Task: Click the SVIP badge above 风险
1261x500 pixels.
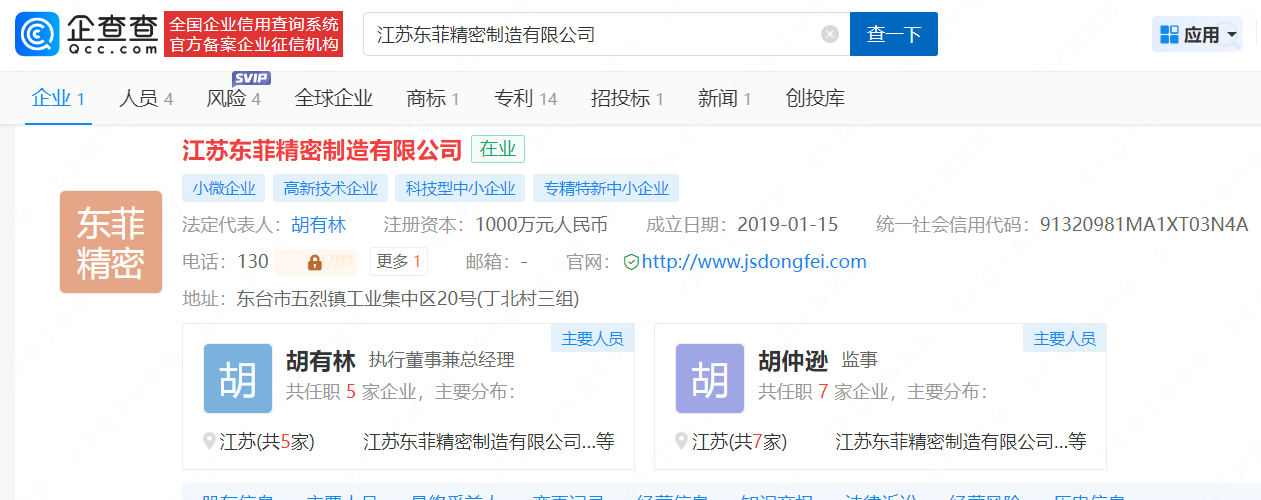Action: point(251,78)
